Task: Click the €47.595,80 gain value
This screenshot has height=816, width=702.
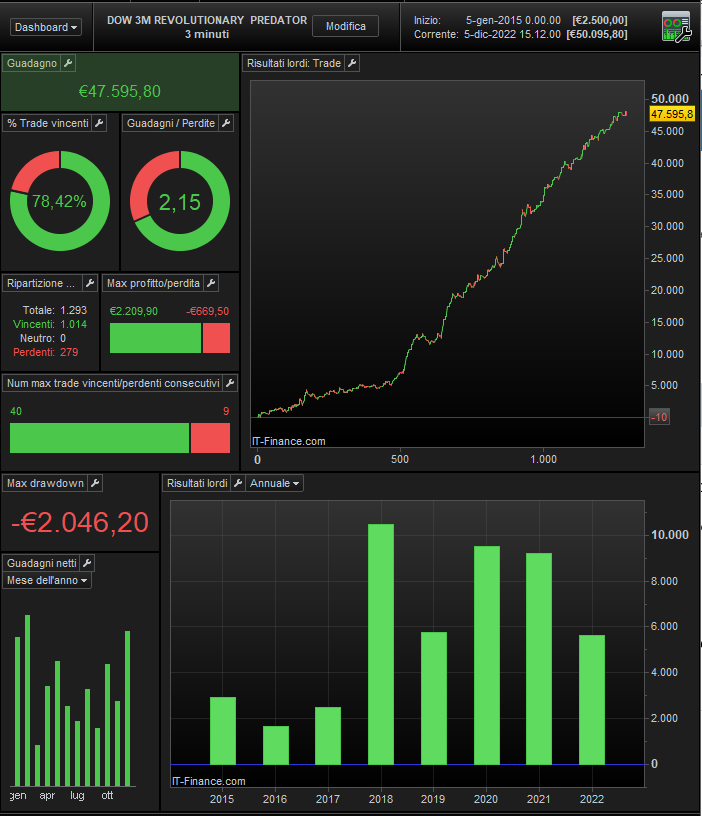Action: (120, 92)
